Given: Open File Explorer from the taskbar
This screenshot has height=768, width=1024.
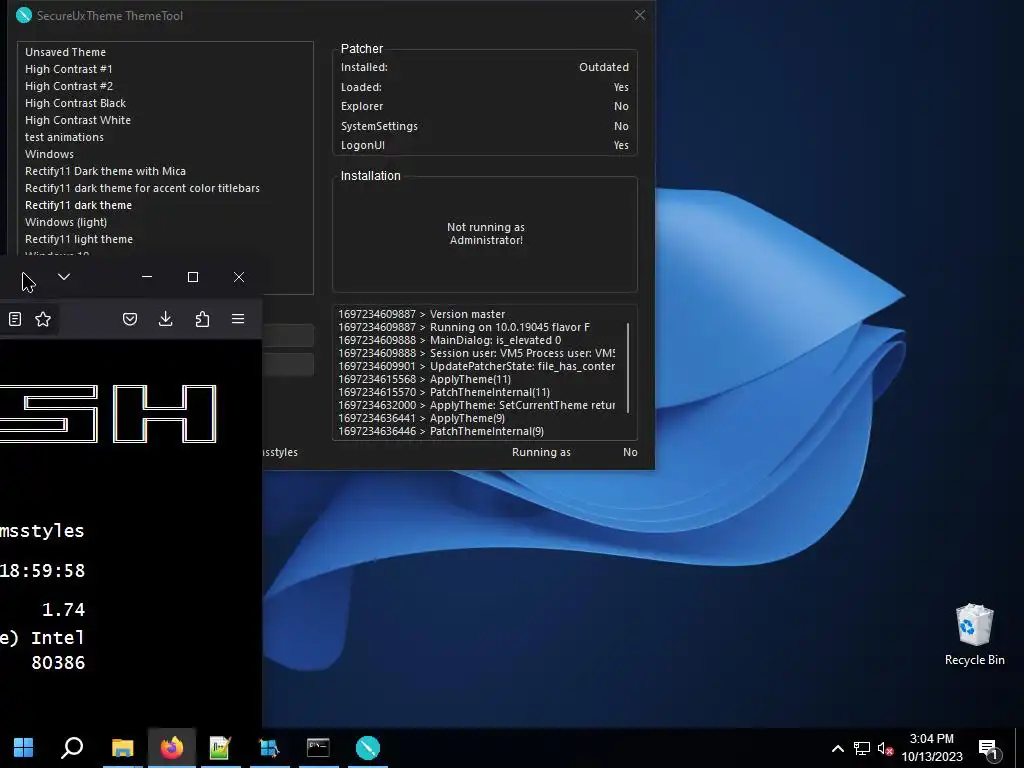Looking at the screenshot, I should pos(122,748).
